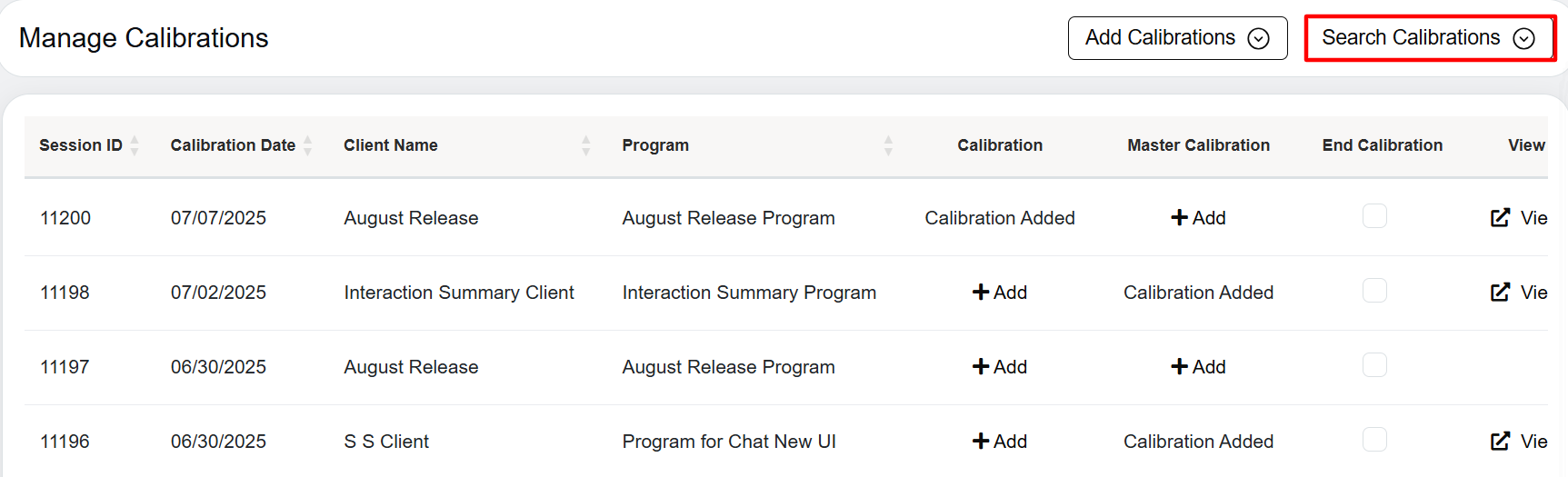This screenshot has height=477, width=1568.
Task: Tick End Calibration box for session 11196
Action: (x=1374, y=440)
